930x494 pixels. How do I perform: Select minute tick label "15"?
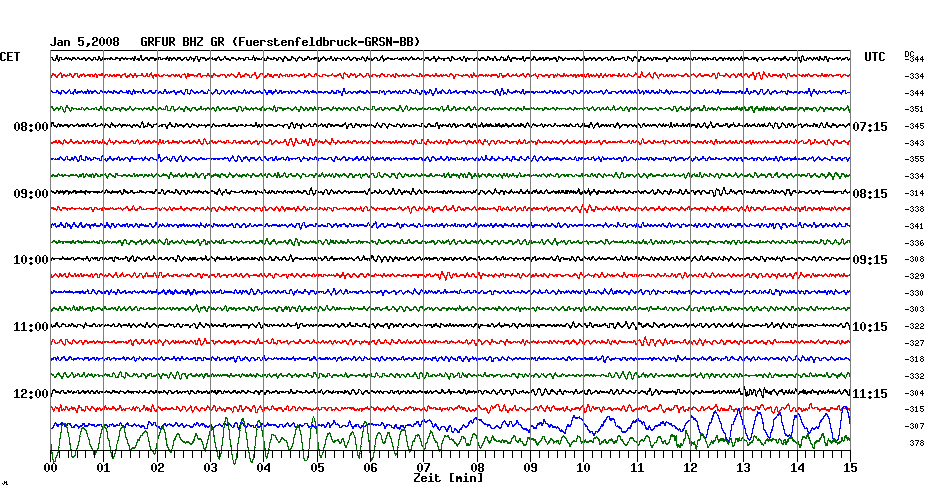tap(851, 467)
